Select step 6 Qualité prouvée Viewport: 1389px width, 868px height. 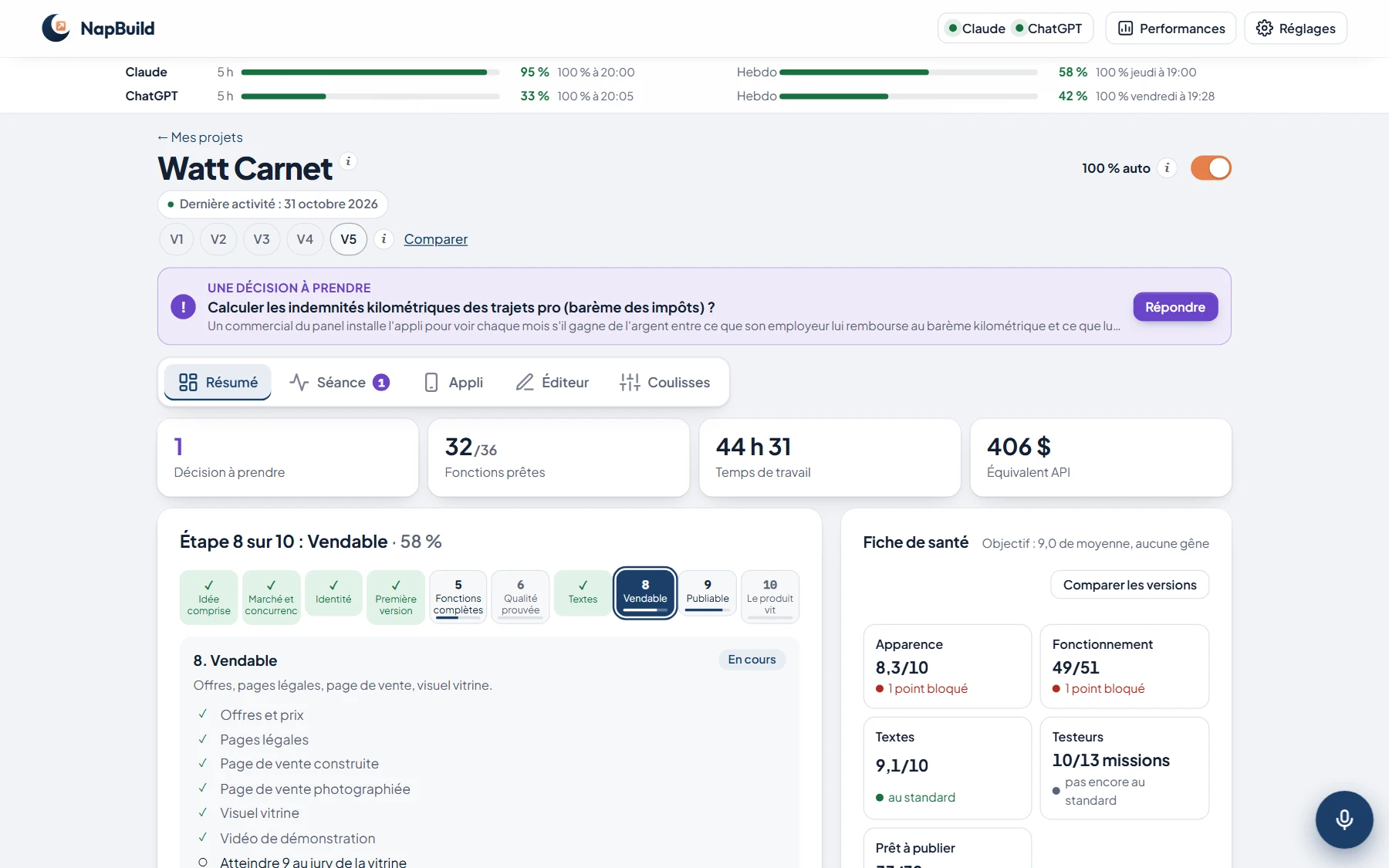point(521,597)
